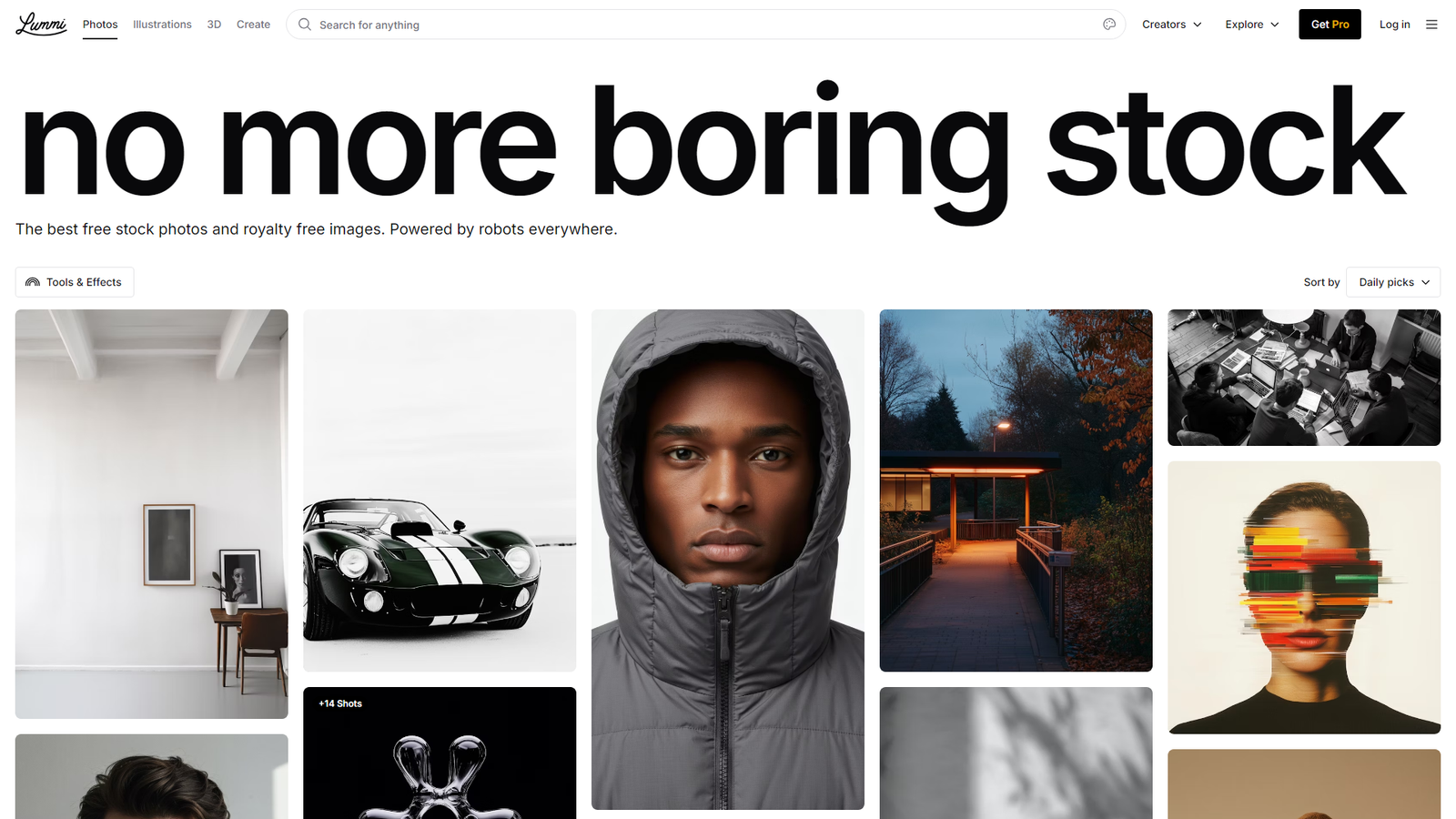Open the Daily picks sort dropdown
The width and height of the screenshot is (1456, 819).
pyautogui.click(x=1393, y=282)
